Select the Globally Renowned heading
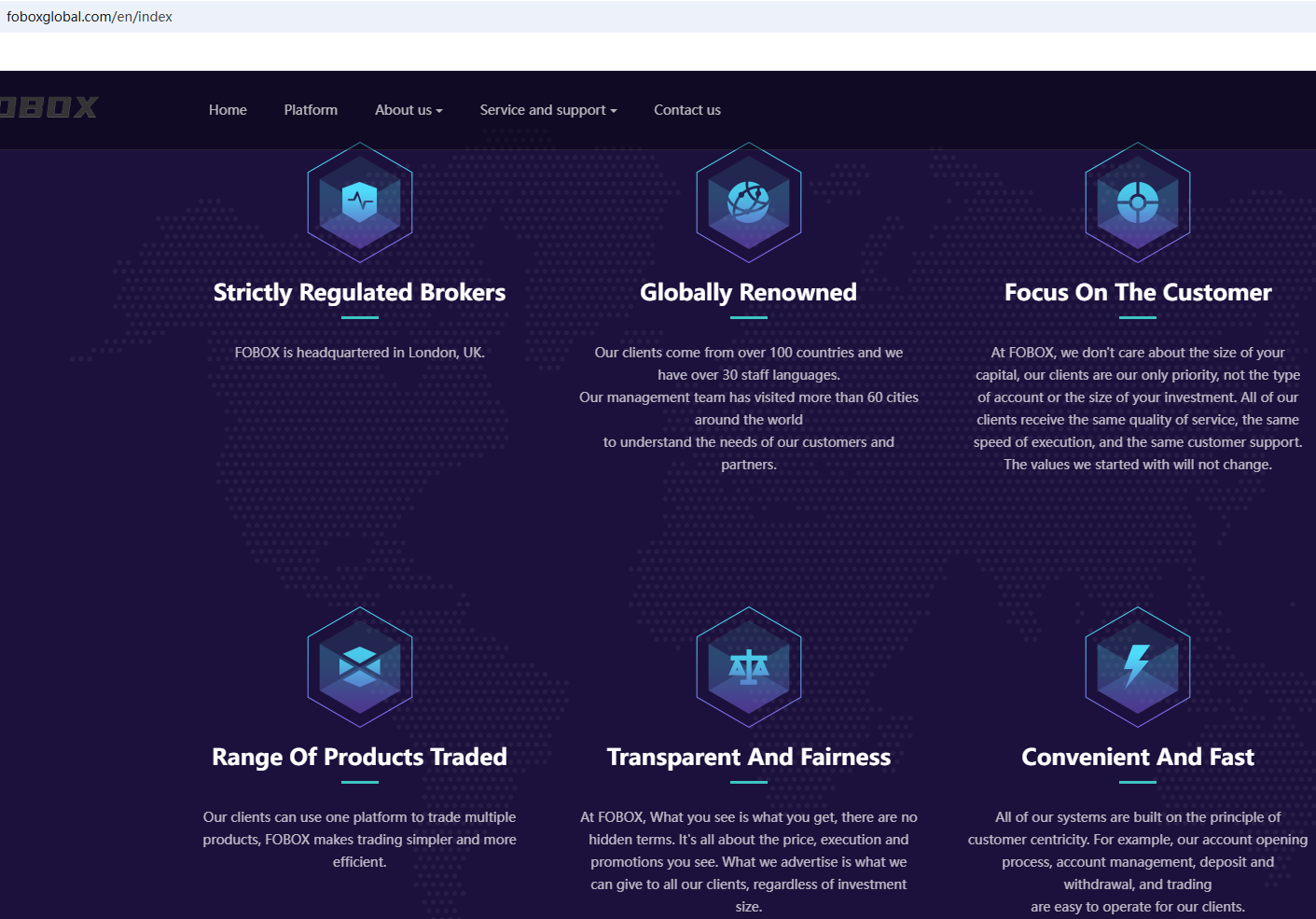Image resolution: width=1316 pixels, height=919 pixels. pyautogui.click(x=748, y=292)
